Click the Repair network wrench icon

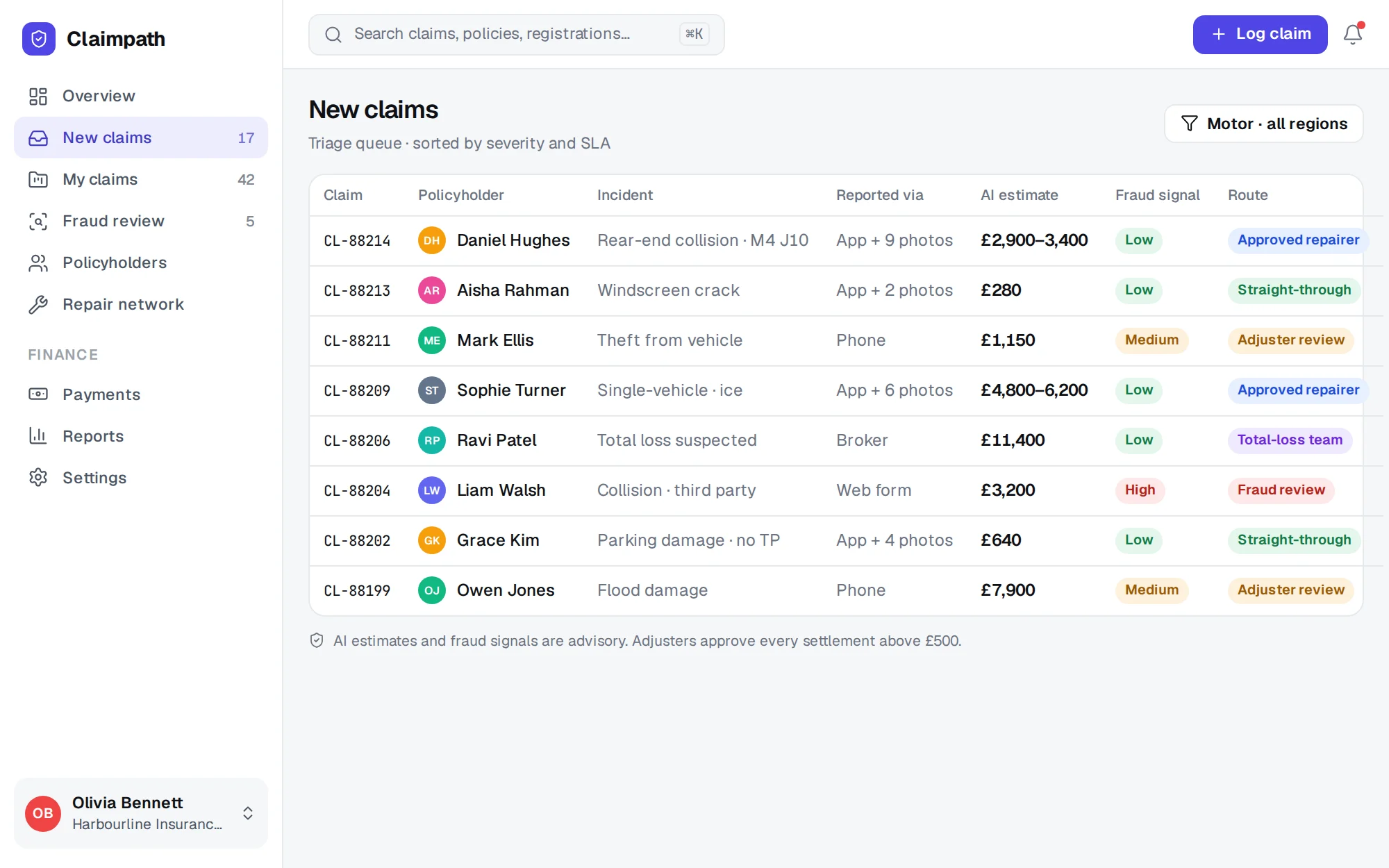click(38, 304)
